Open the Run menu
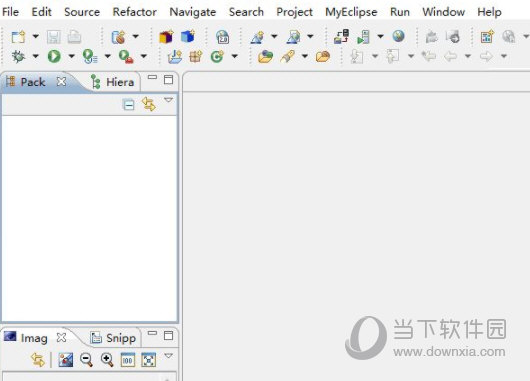This screenshot has width=530, height=381. pos(400,12)
